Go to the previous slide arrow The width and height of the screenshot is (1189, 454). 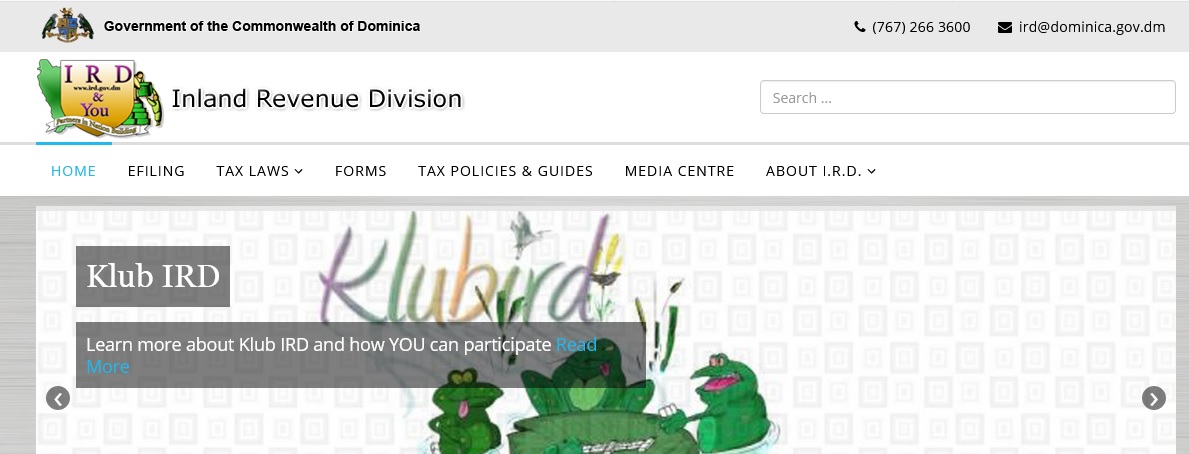pyautogui.click(x=58, y=398)
